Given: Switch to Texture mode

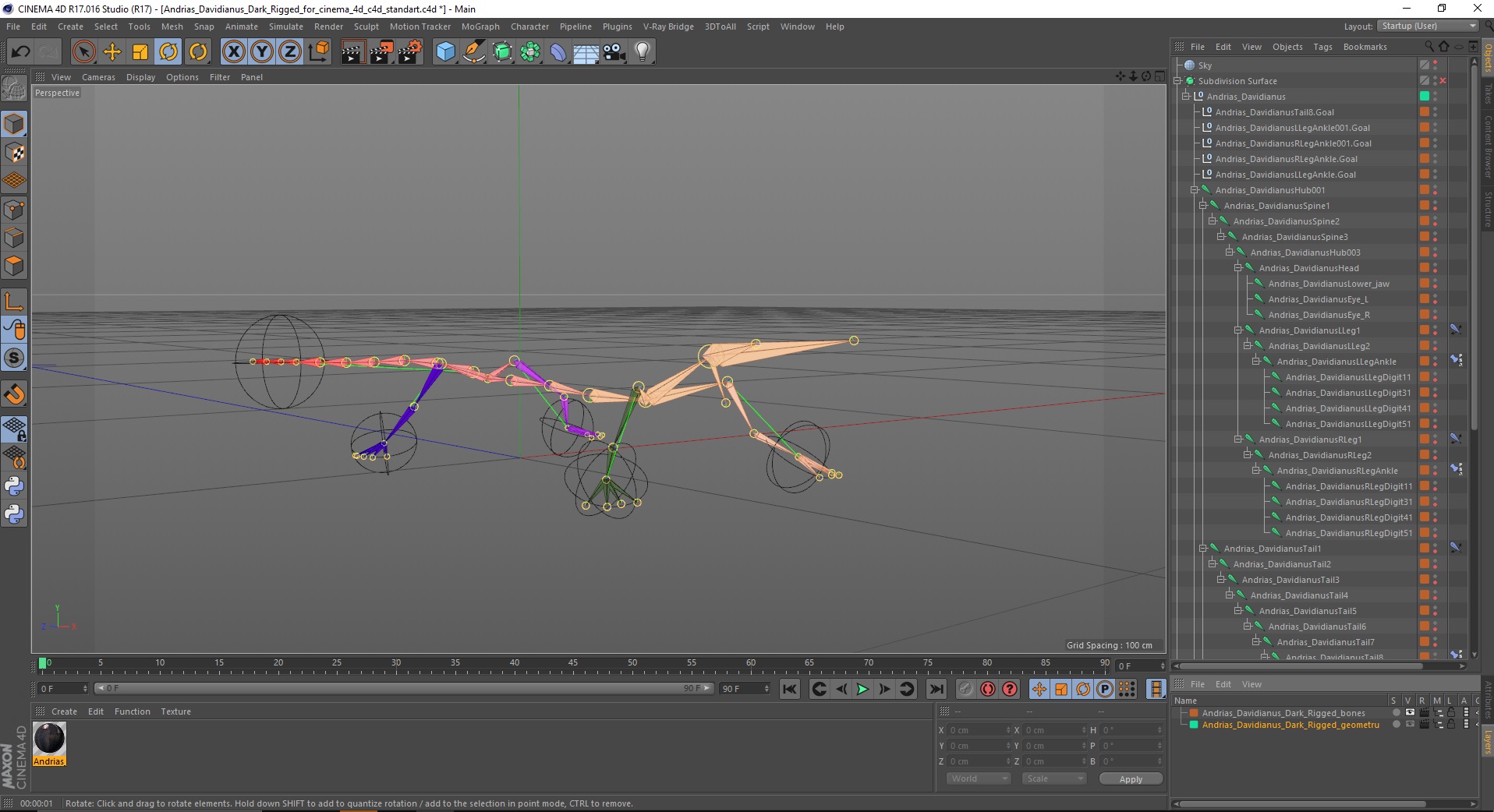Looking at the screenshot, I should click(x=14, y=153).
